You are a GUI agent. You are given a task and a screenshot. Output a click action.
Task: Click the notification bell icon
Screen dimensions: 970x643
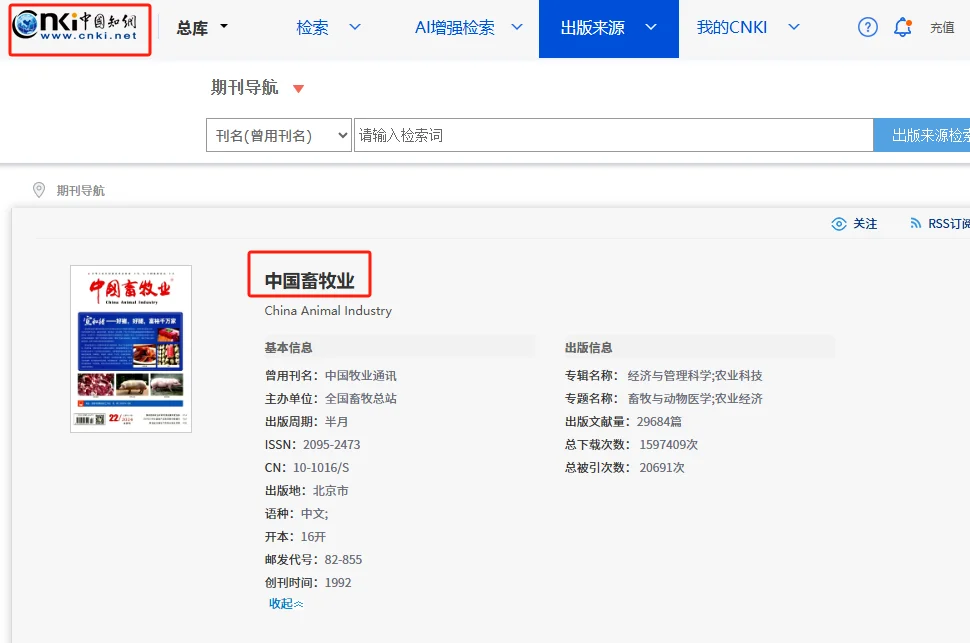902,27
